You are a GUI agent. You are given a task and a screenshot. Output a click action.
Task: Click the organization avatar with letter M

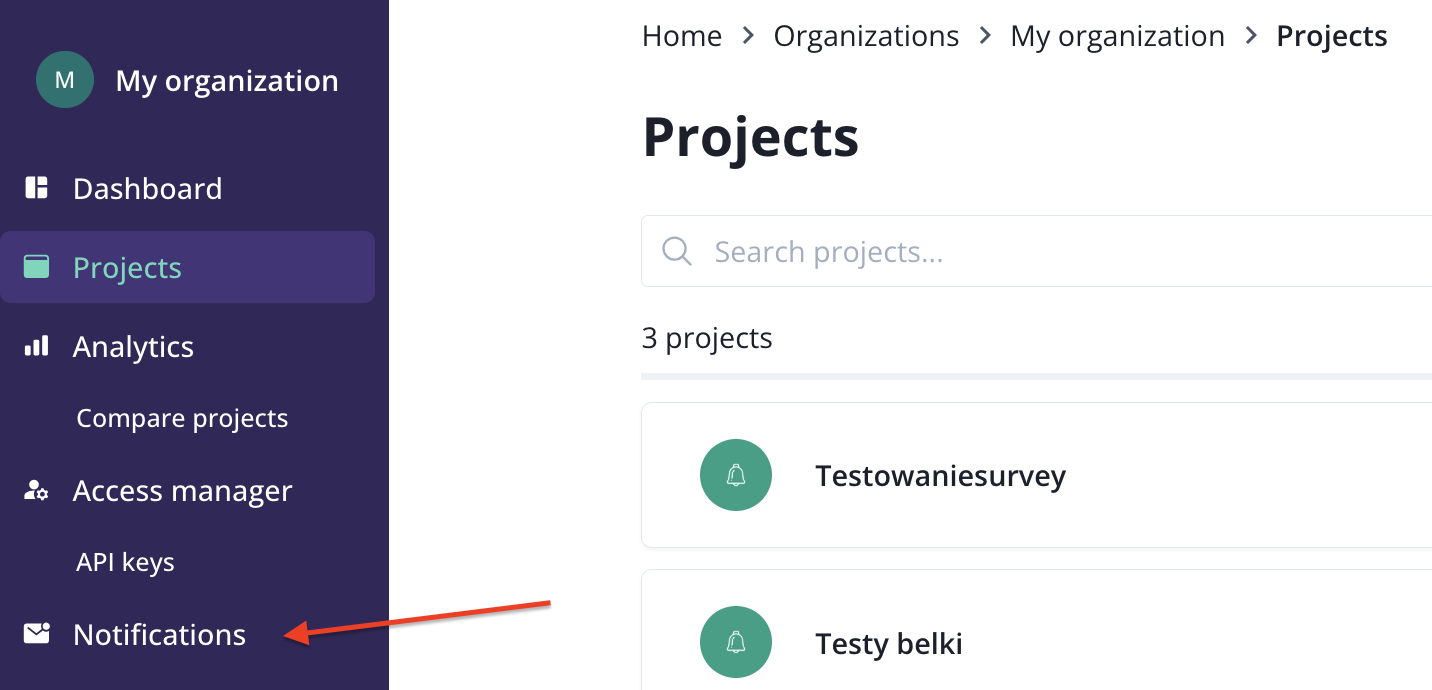[x=65, y=80]
